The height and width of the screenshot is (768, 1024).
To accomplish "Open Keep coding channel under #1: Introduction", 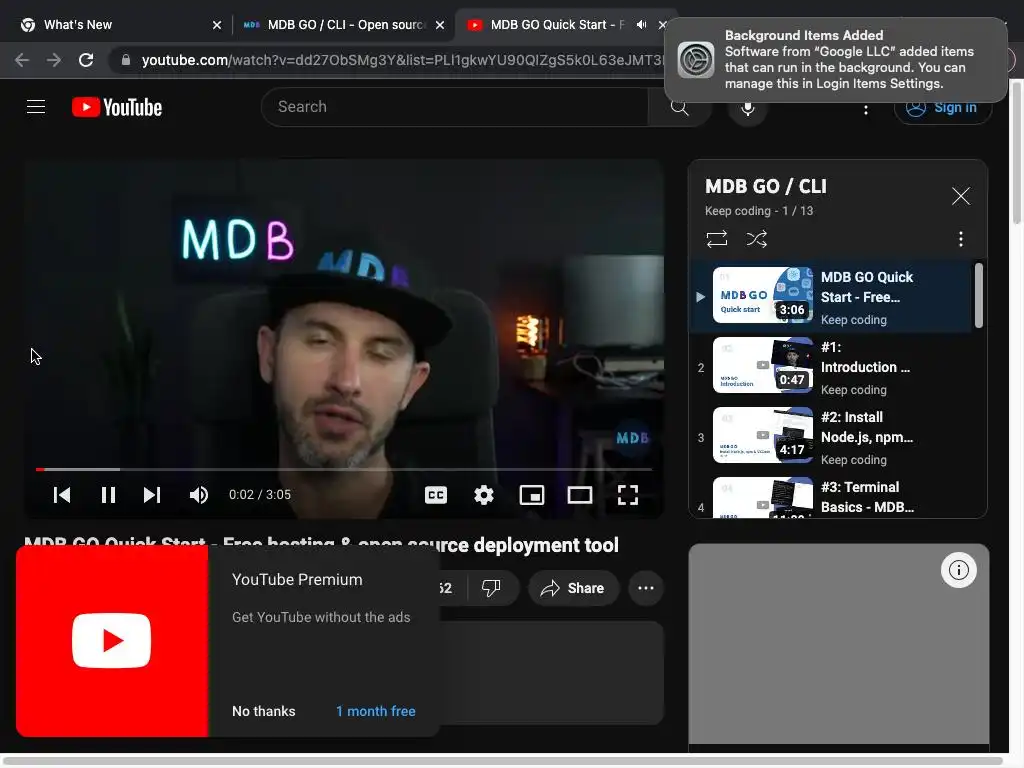I will point(854,390).
